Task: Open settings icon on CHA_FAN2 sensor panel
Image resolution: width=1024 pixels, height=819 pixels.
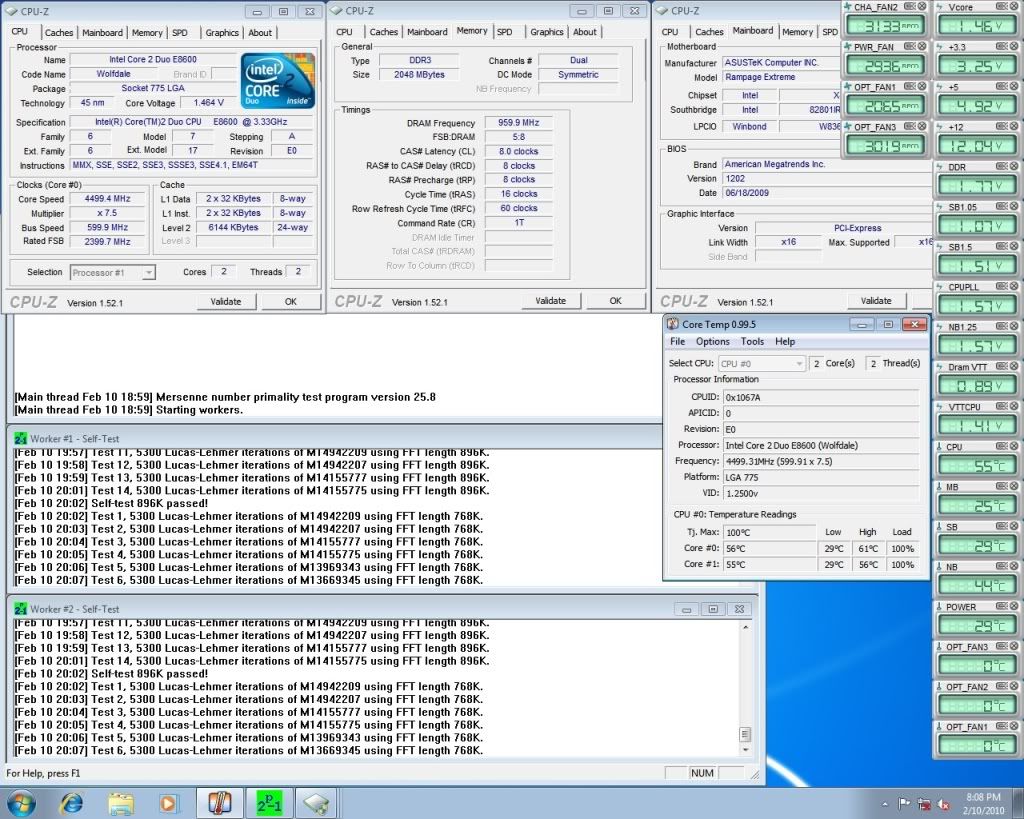Action: coord(909,7)
